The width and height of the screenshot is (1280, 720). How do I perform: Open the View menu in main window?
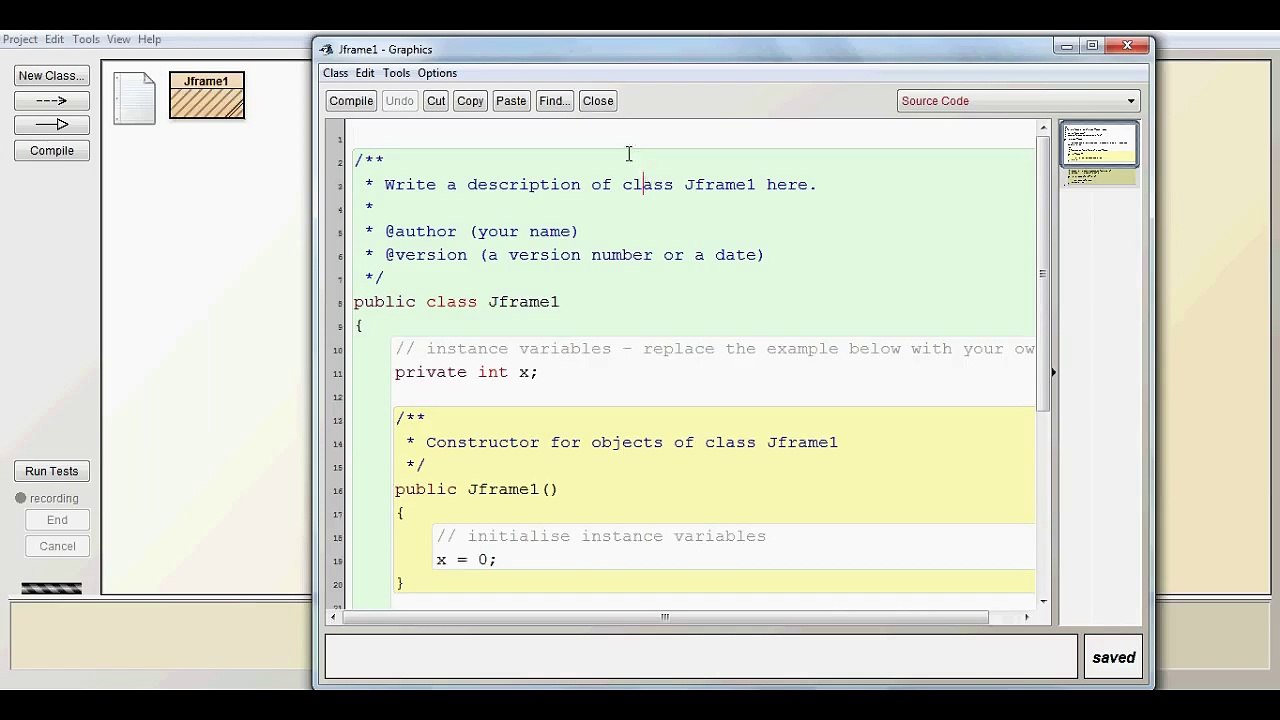coord(118,39)
